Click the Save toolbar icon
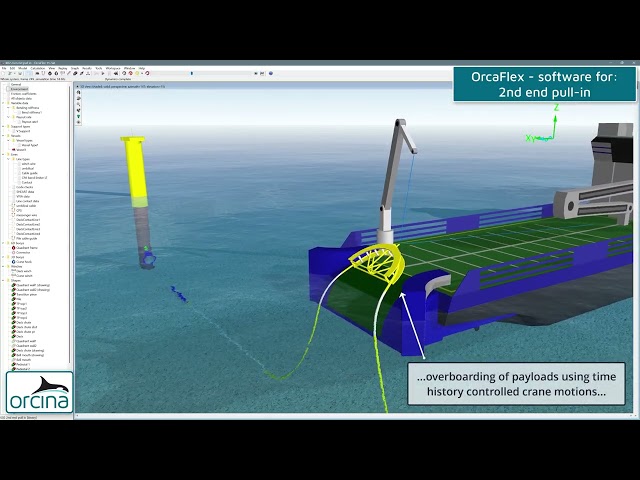Screen dimensions: 640x480 click(x=20, y=73)
